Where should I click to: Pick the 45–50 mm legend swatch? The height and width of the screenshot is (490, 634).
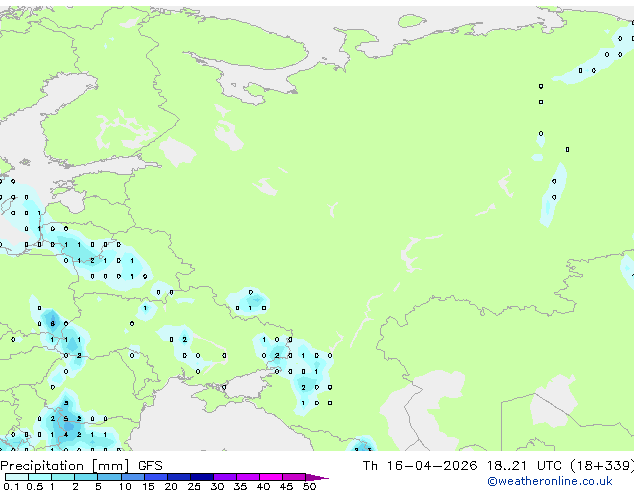(x=294, y=477)
